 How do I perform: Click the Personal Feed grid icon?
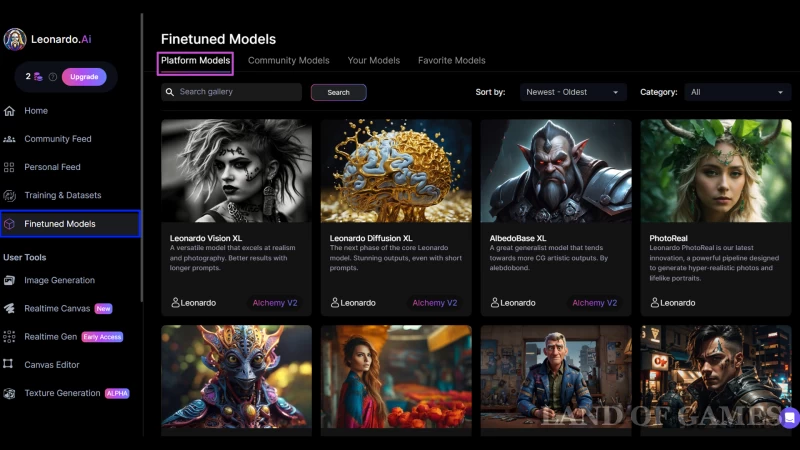click(x=9, y=167)
